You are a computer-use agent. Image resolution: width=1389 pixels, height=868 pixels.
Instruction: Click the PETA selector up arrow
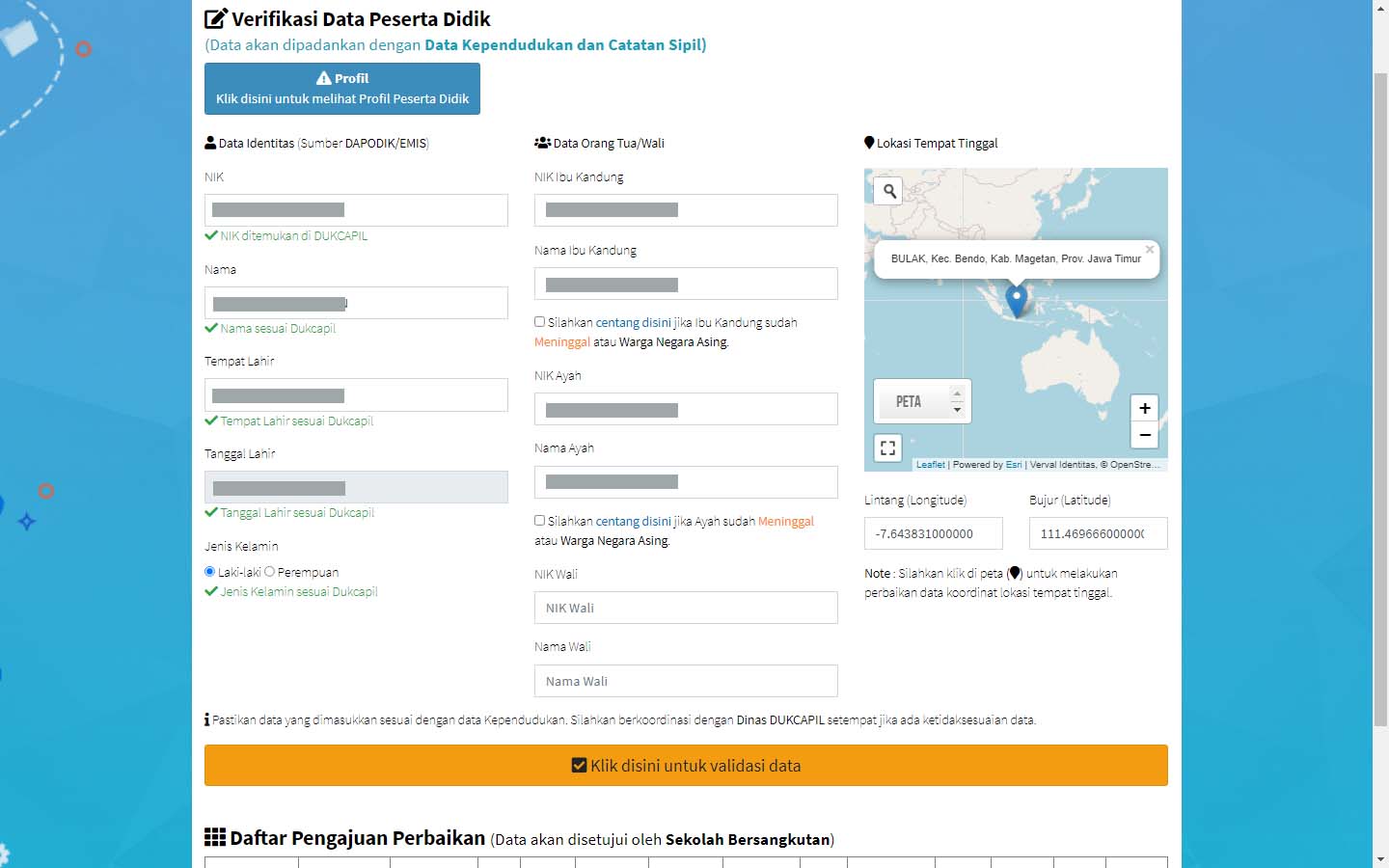(957, 393)
